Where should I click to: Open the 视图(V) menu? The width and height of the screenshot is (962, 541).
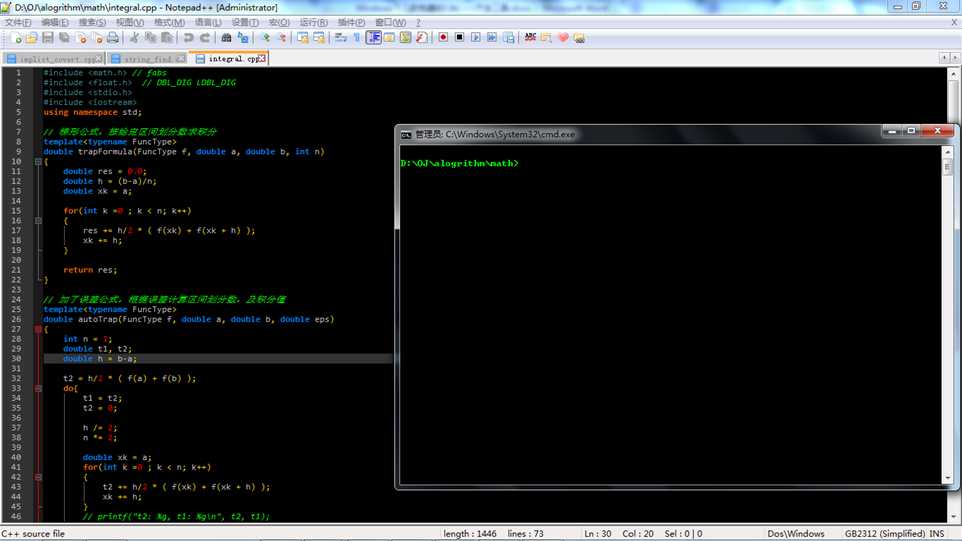tap(130, 22)
